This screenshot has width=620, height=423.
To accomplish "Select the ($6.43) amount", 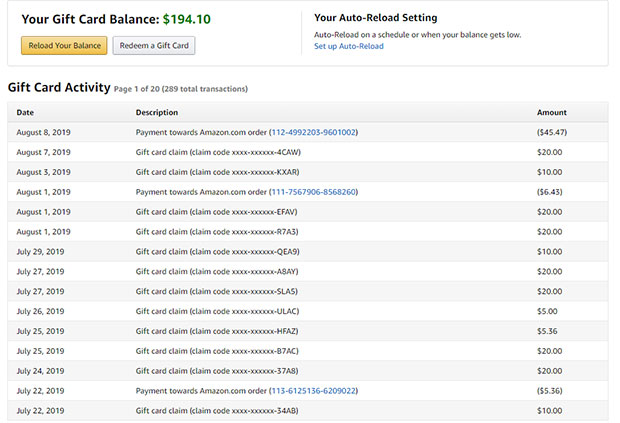I will coord(549,192).
